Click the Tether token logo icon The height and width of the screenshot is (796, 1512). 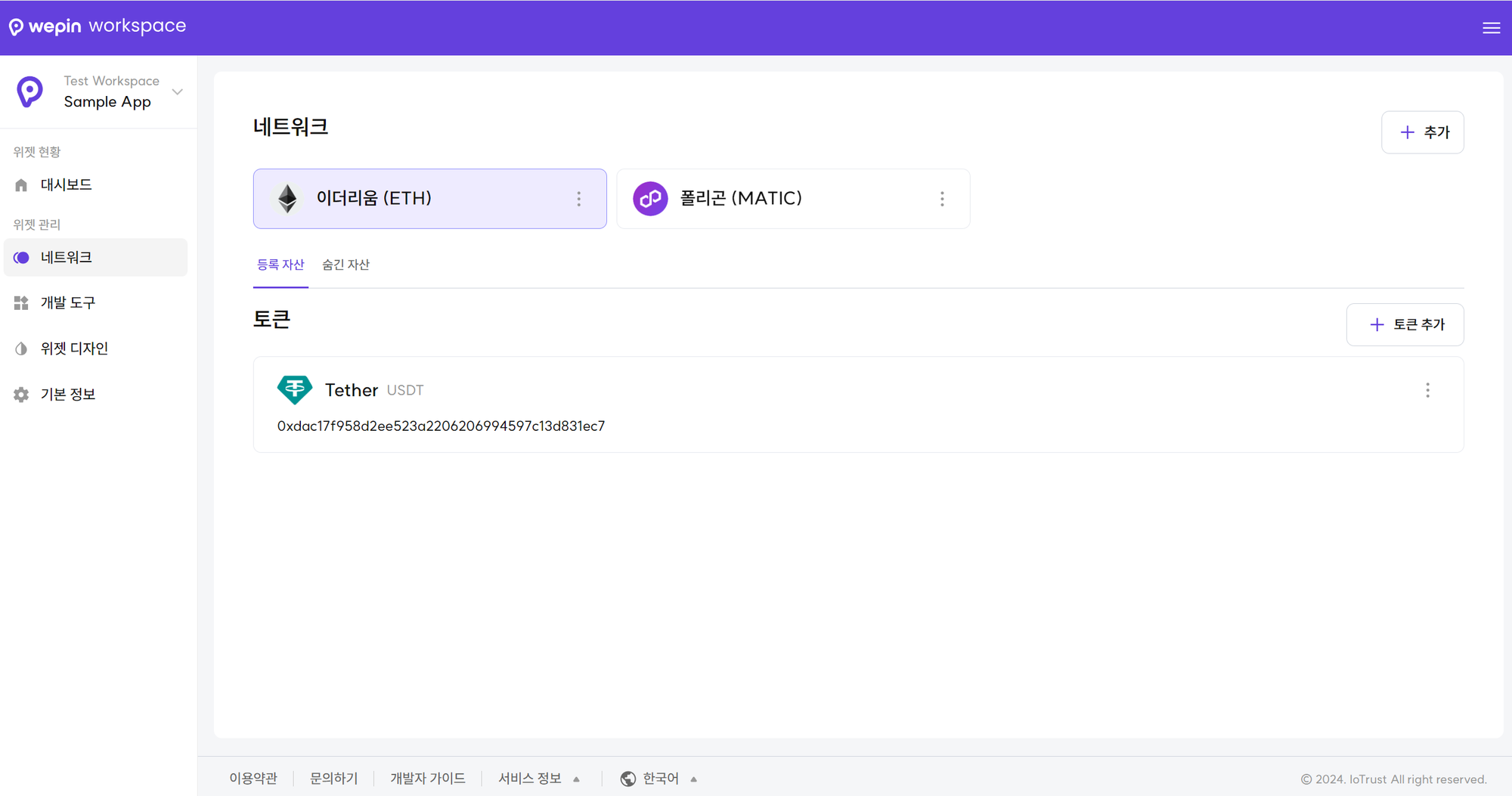tap(294, 389)
